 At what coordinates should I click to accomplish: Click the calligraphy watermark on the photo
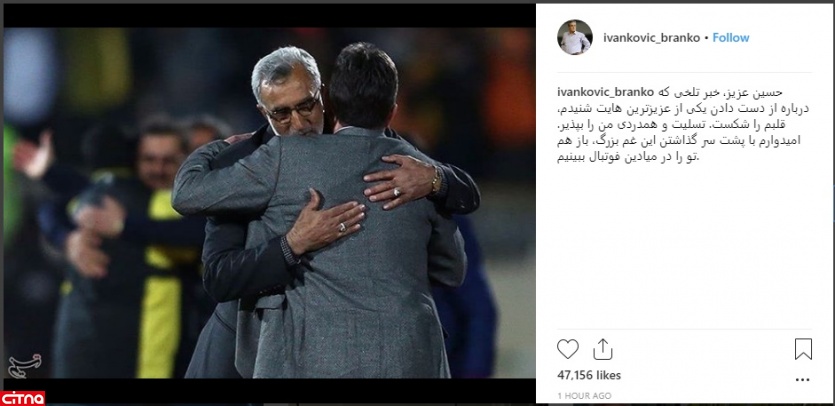tap(24, 366)
